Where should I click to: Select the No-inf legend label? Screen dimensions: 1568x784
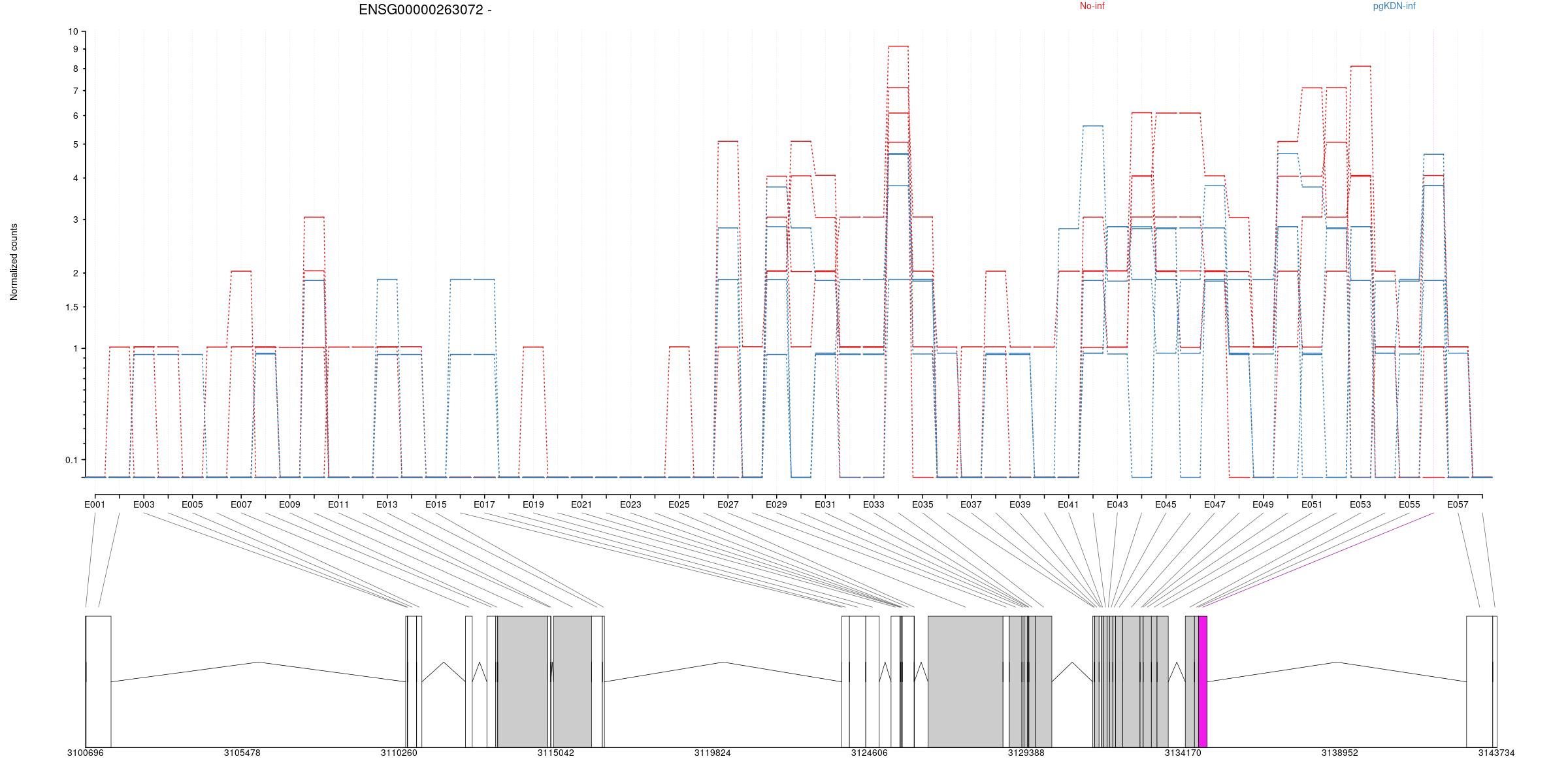click(1092, 6)
